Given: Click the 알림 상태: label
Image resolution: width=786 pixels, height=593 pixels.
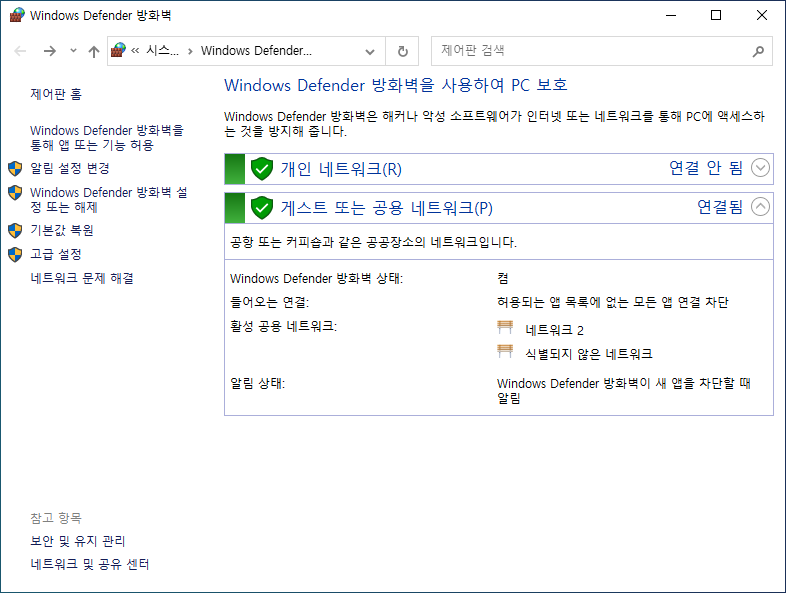Looking at the screenshot, I should coord(257,383).
